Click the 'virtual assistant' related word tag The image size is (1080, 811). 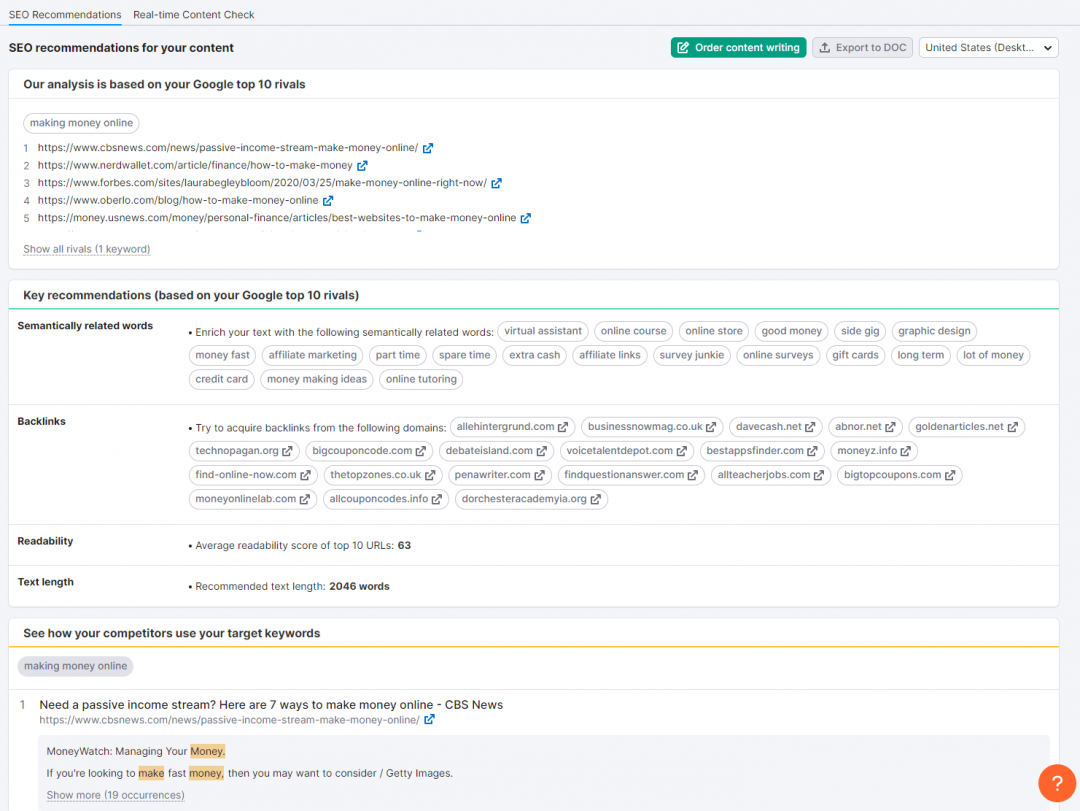[x=543, y=331]
